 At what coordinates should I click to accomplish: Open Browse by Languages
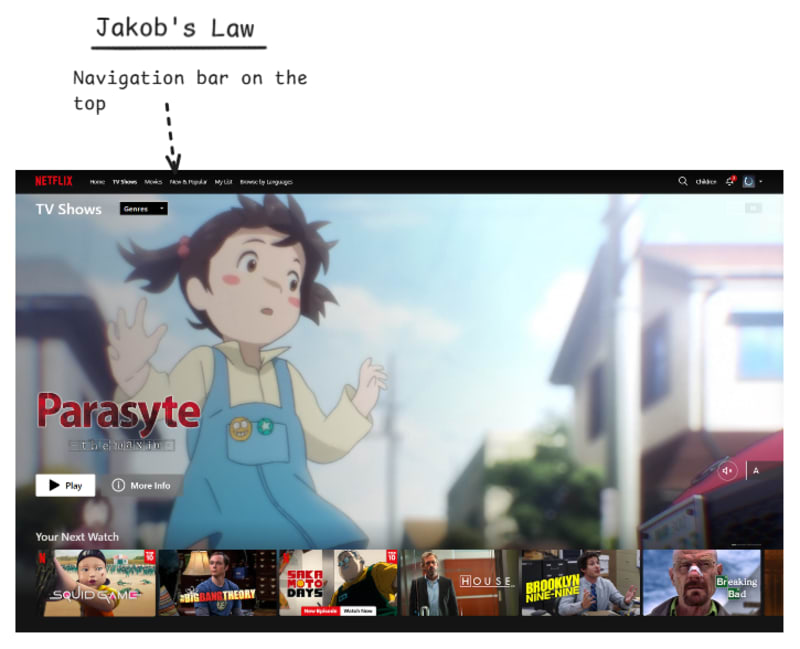pyautogui.click(x=266, y=182)
